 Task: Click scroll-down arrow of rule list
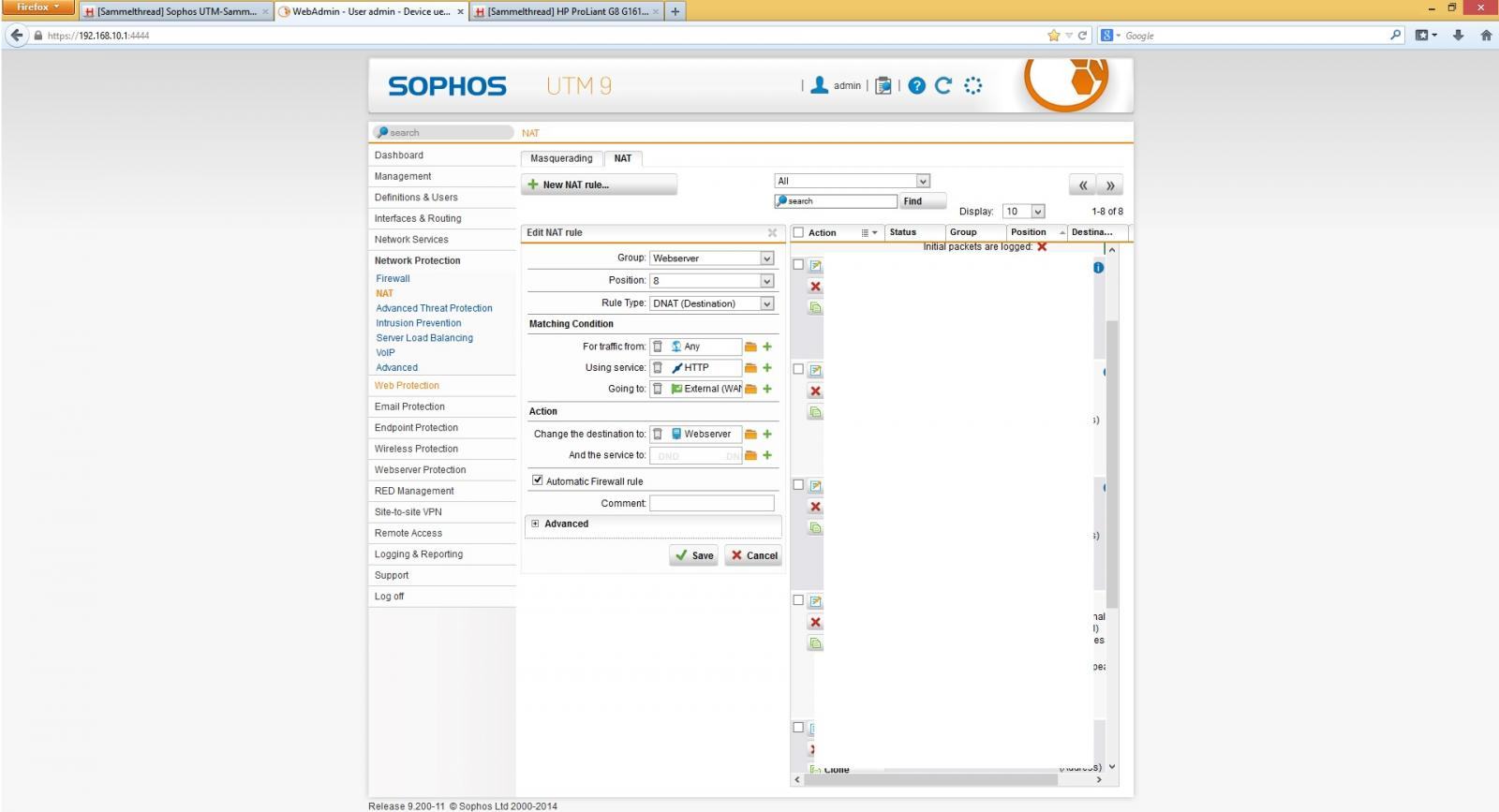(1112, 766)
